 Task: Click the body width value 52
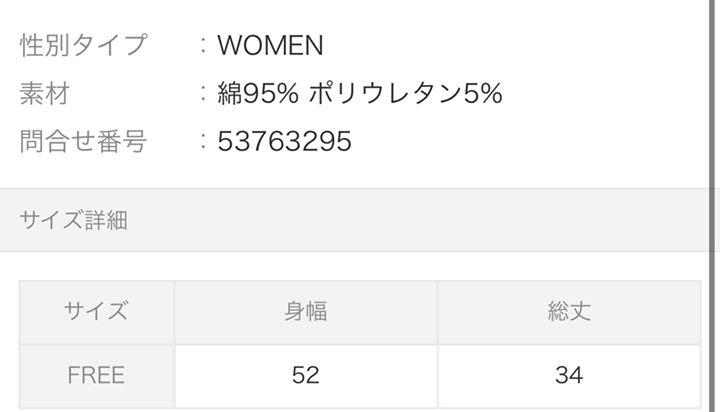(x=306, y=376)
